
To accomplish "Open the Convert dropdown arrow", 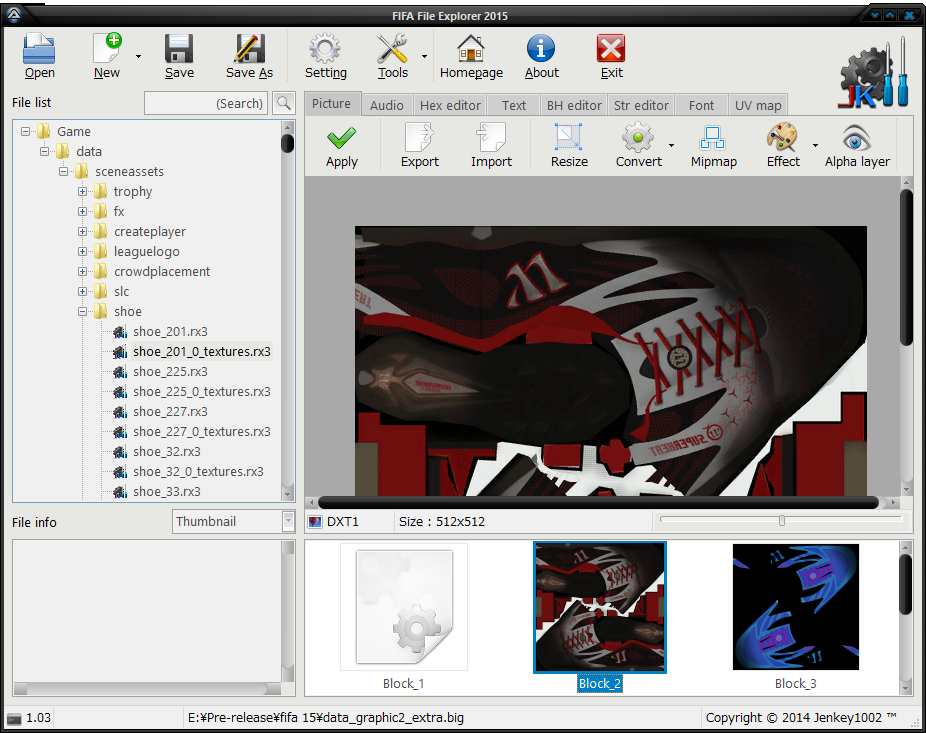I will (671, 145).
